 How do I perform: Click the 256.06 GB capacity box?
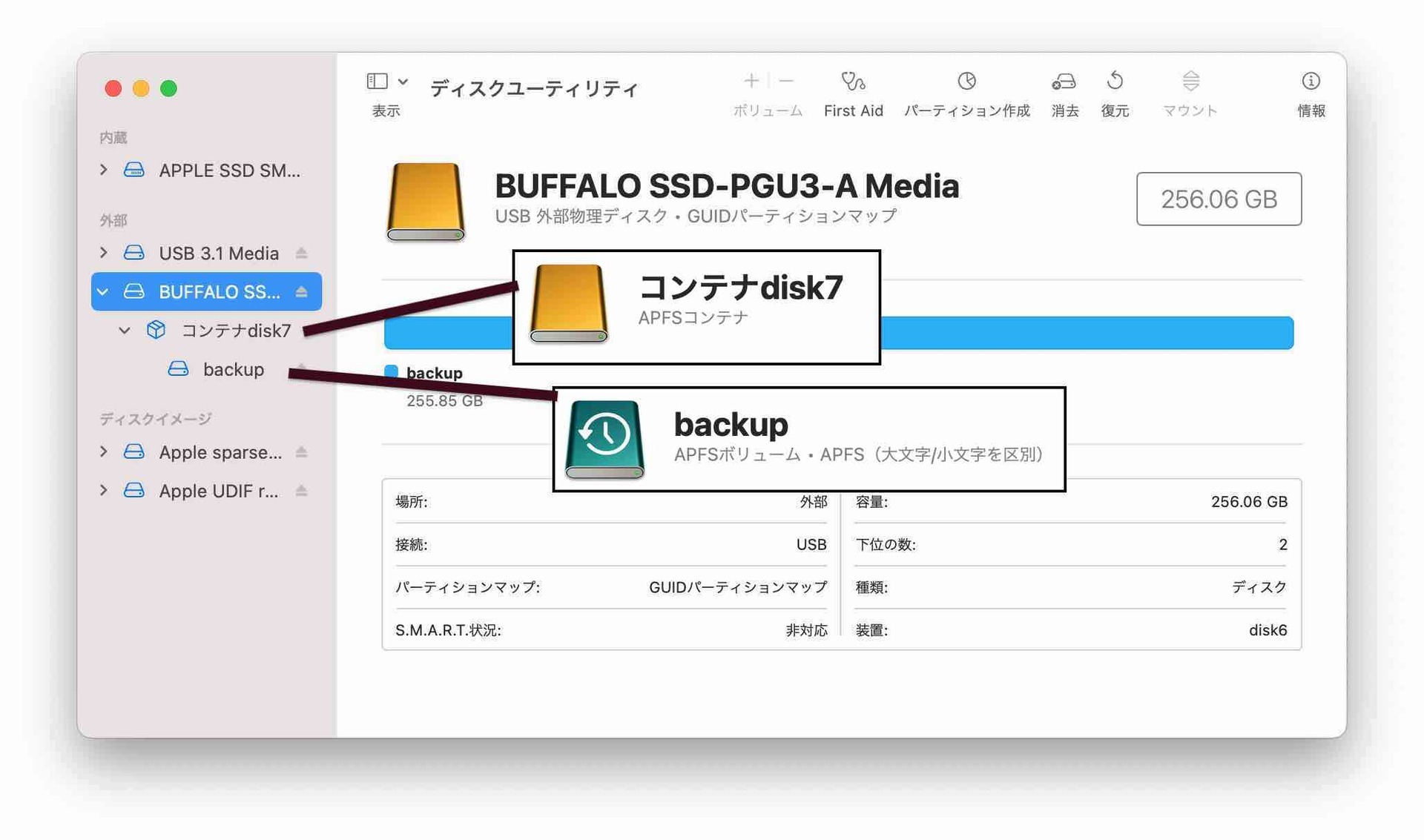(1219, 199)
